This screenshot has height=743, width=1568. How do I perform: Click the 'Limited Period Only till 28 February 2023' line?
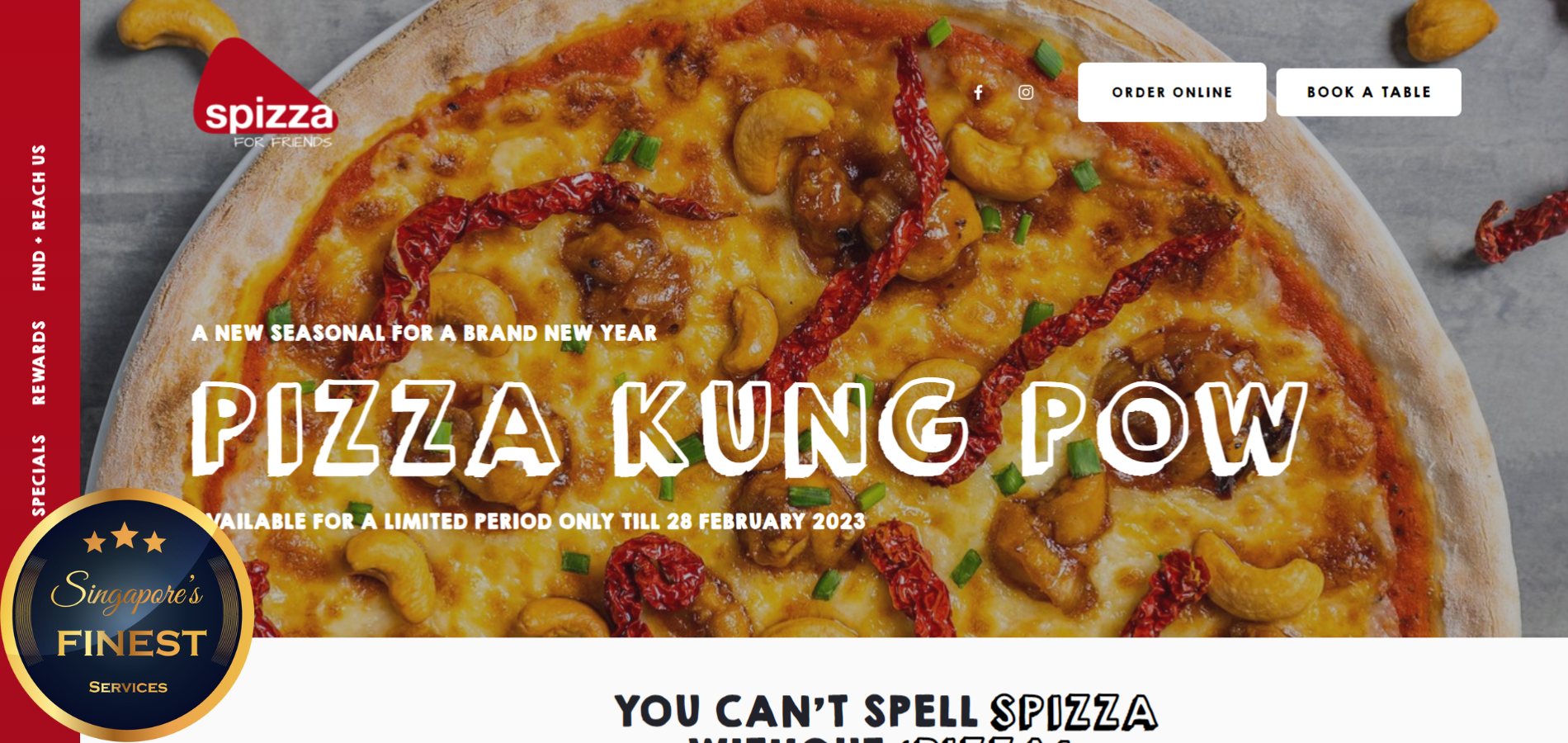click(536, 522)
